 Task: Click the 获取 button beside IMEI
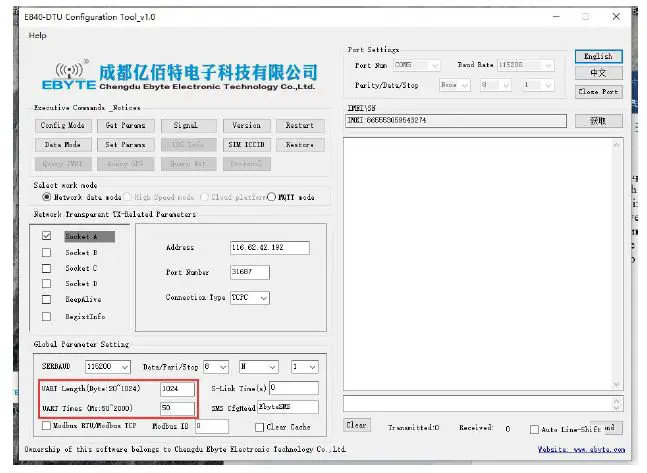(x=598, y=121)
